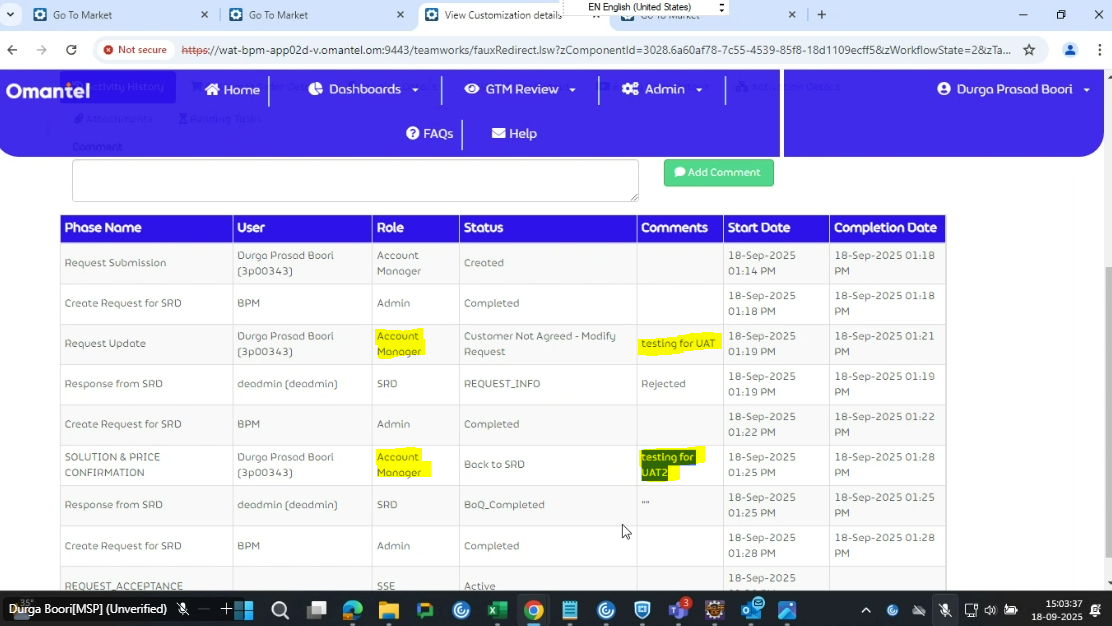
Task: Open Durga Prasad Boori user menu
Action: (1013, 90)
